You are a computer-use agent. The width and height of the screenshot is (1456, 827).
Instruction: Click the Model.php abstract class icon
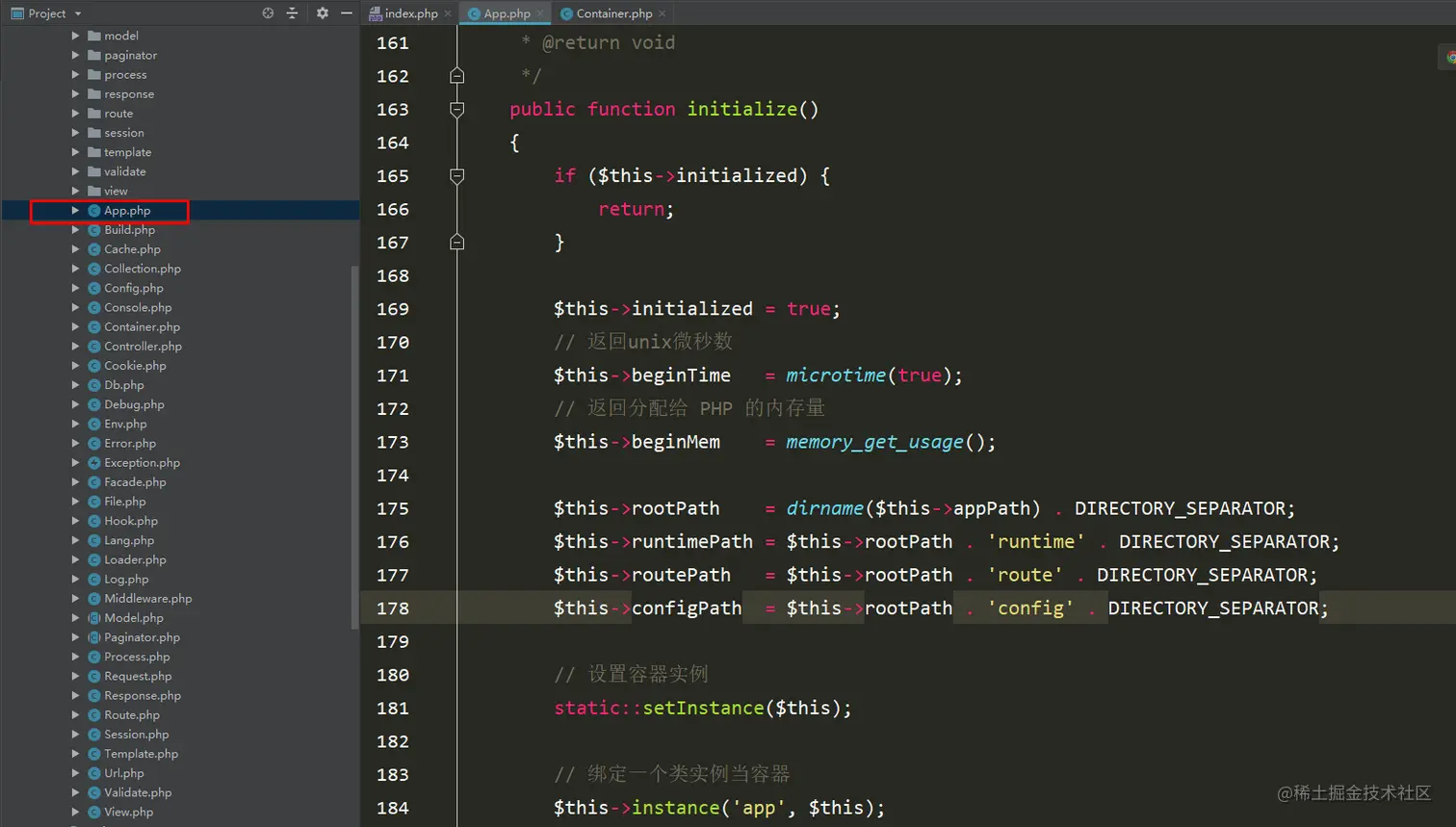point(94,618)
